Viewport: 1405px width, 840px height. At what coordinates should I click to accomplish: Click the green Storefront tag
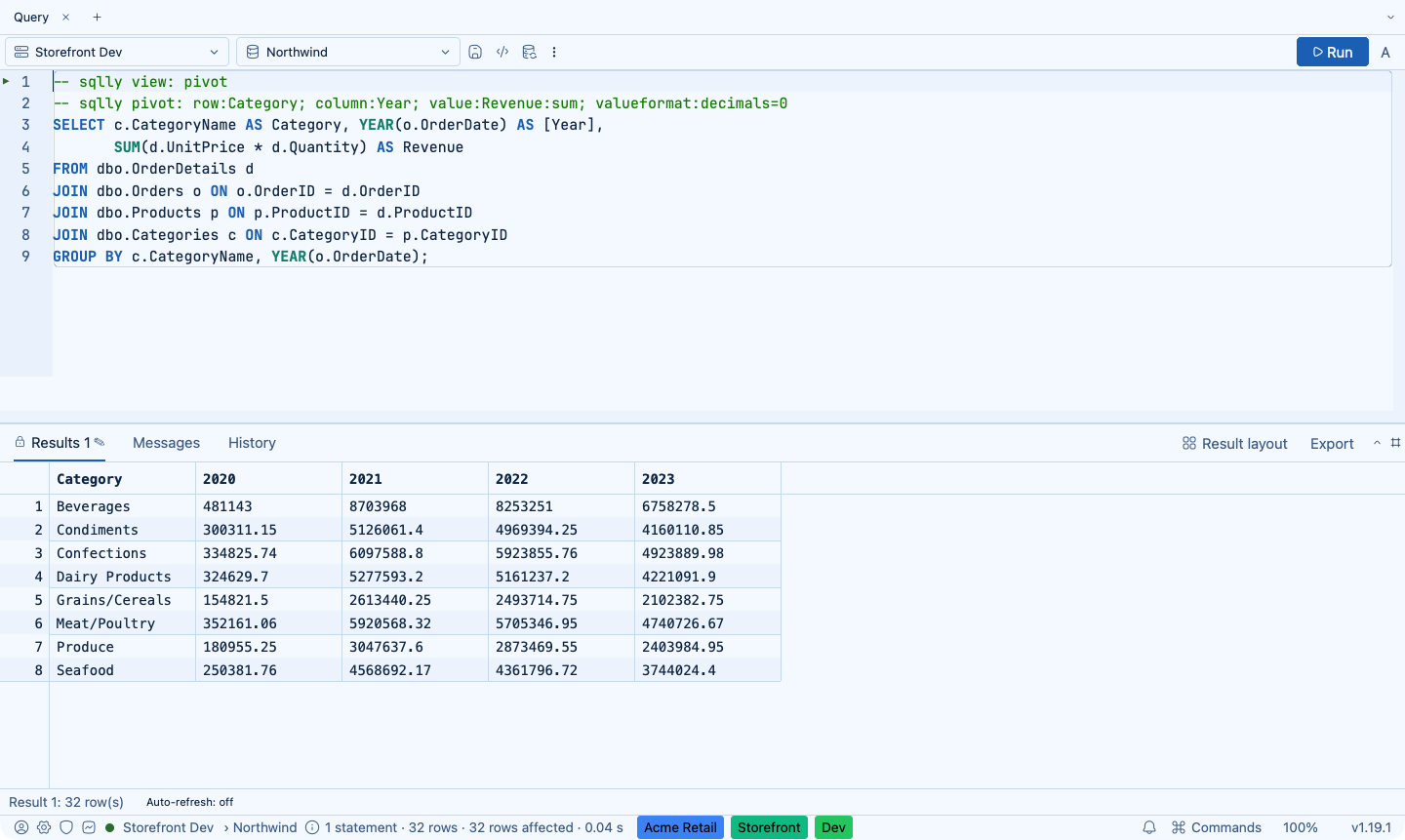(769, 827)
